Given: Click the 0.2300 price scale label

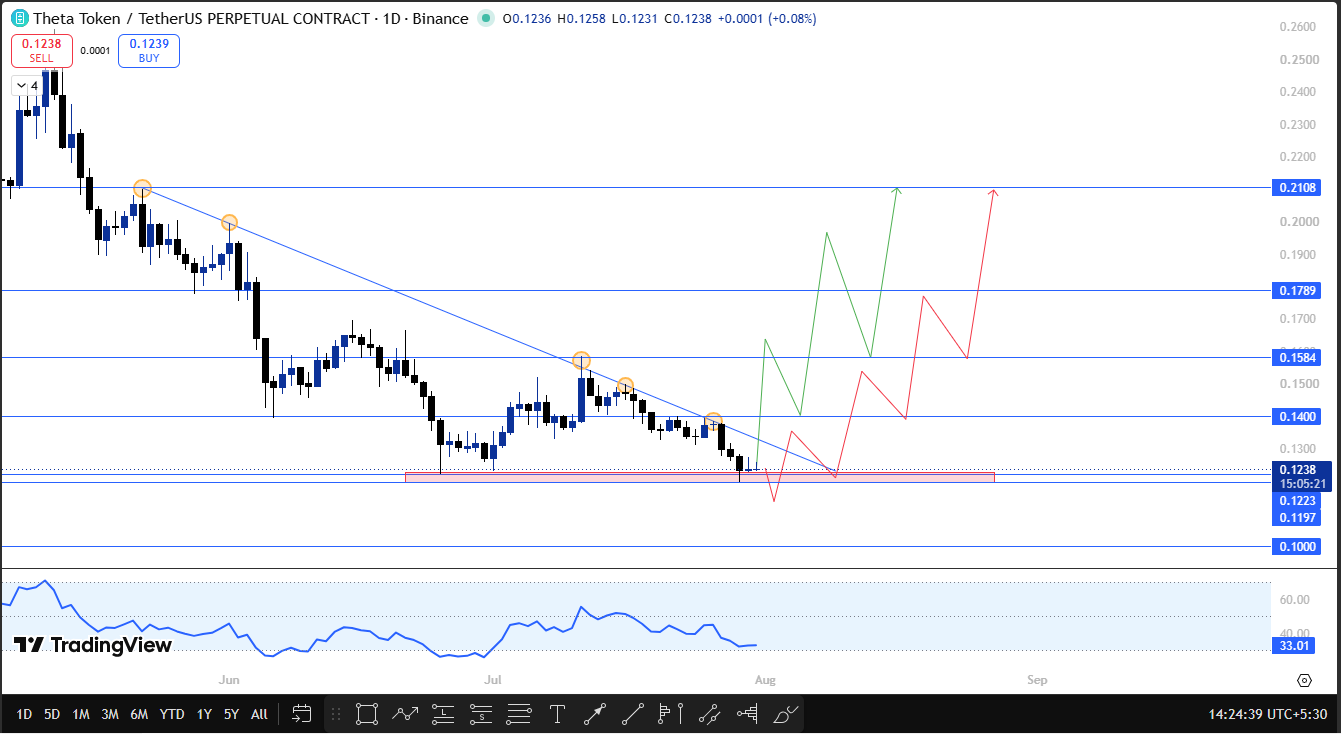Looking at the screenshot, I should point(1298,125).
